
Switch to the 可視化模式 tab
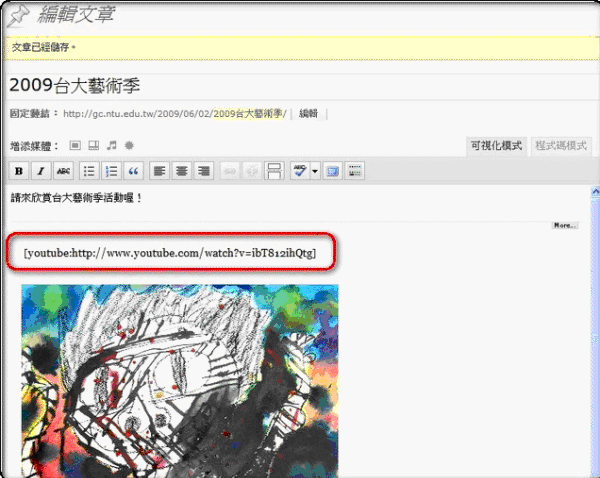pyautogui.click(x=496, y=146)
